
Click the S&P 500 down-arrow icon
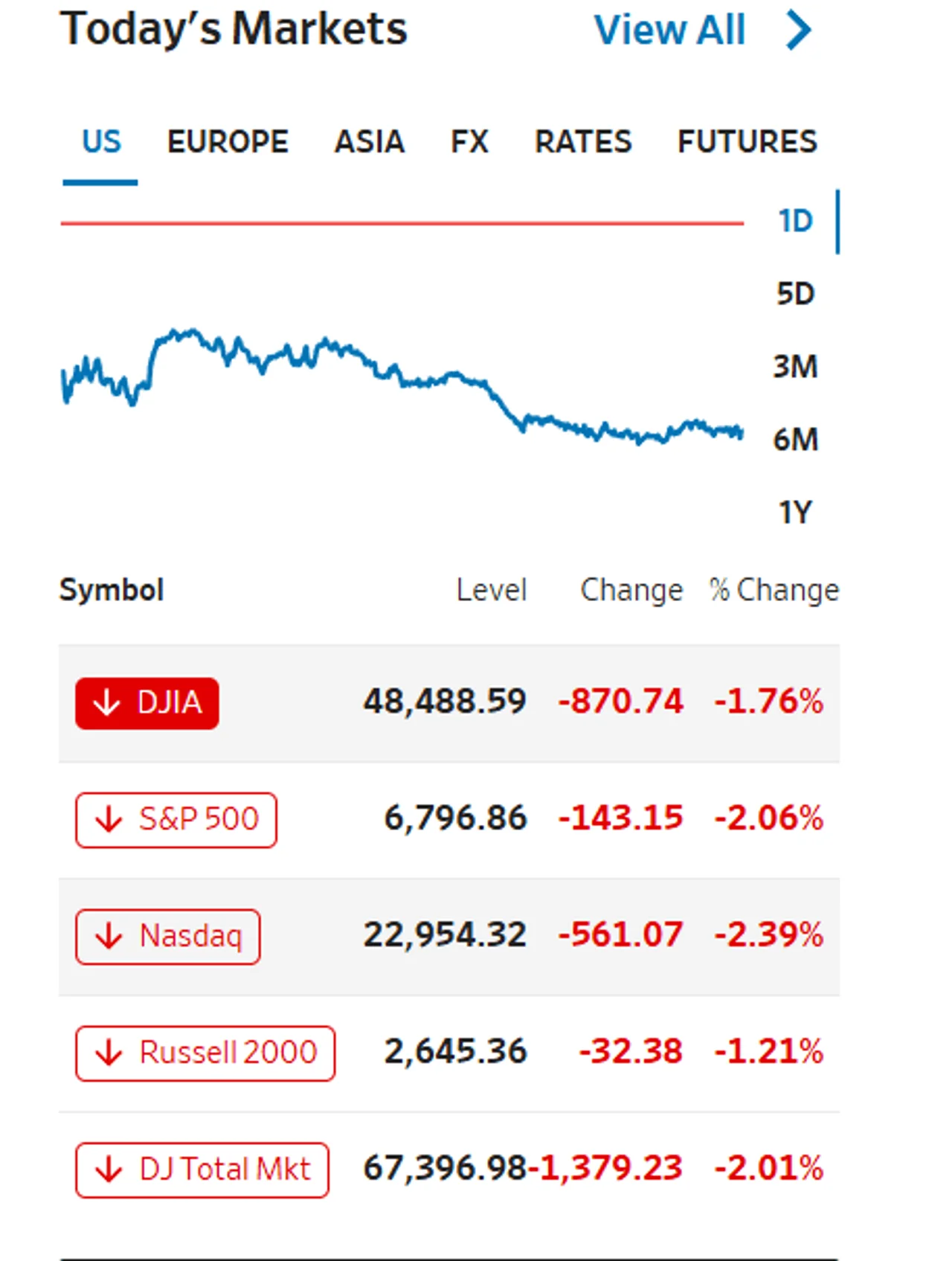pos(109,820)
